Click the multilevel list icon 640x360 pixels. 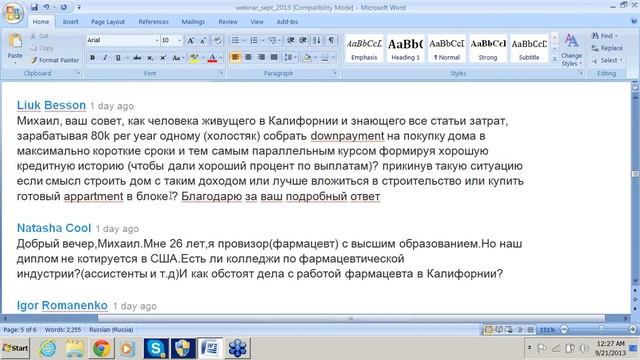coord(272,40)
